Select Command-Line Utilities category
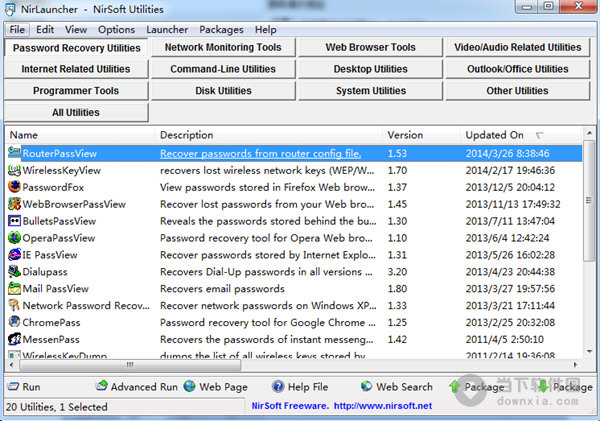The image size is (600, 421). (x=223, y=69)
